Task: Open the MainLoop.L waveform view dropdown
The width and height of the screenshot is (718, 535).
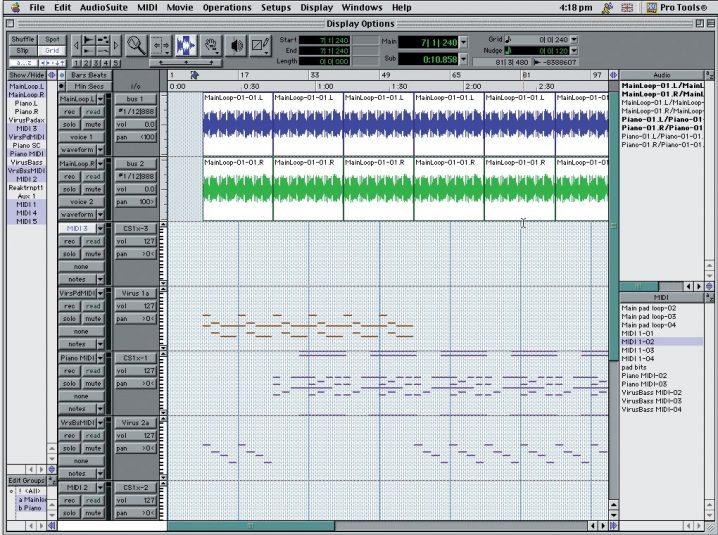Action: [81, 149]
